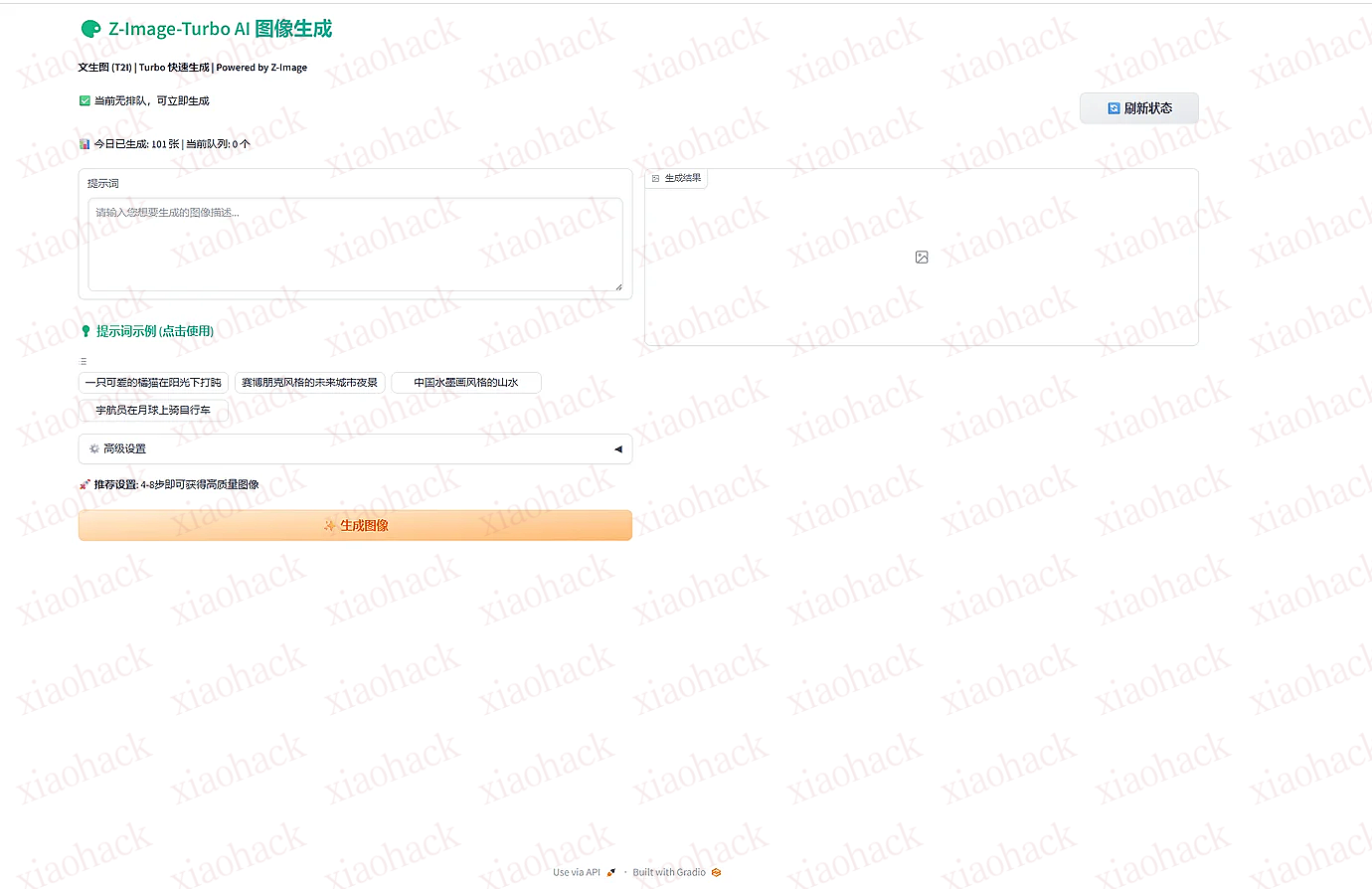This screenshot has height=889, width=1372.
Task: Click the small list icon above the example prompts
Action: coord(83,361)
